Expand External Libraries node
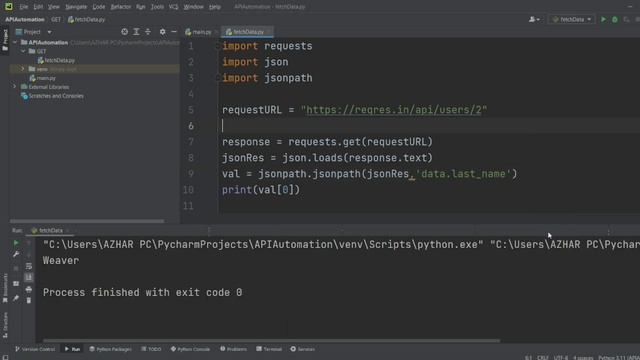Viewport: 640px width, 360px height. coord(15,87)
